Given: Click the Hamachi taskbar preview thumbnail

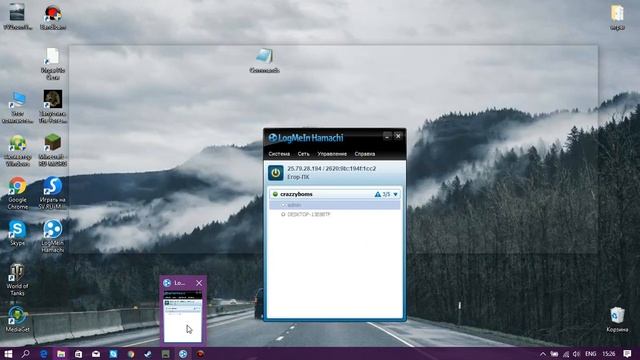Looking at the screenshot, I should pyautogui.click(x=182, y=316).
